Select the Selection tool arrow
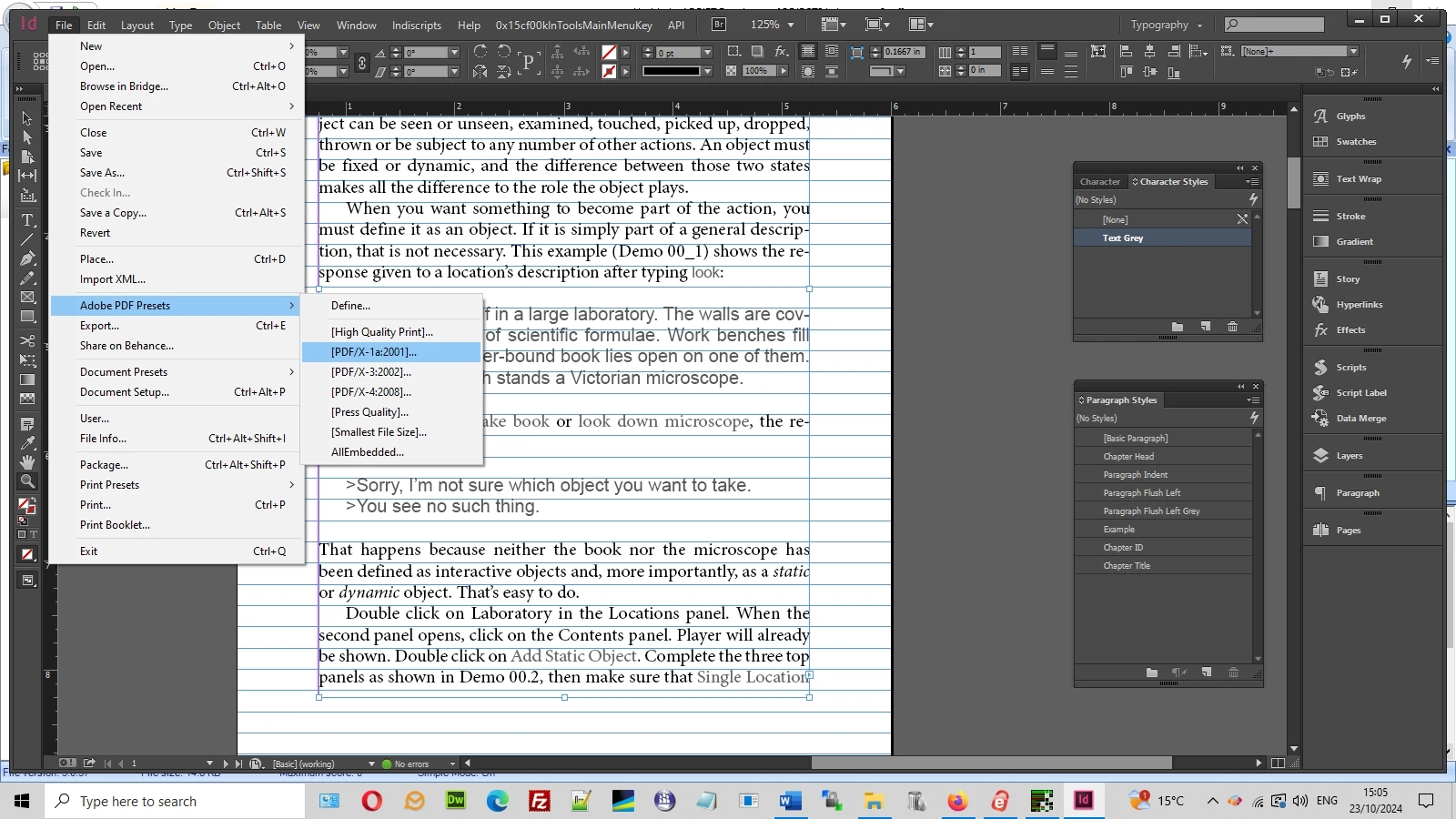 pyautogui.click(x=26, y=118)
